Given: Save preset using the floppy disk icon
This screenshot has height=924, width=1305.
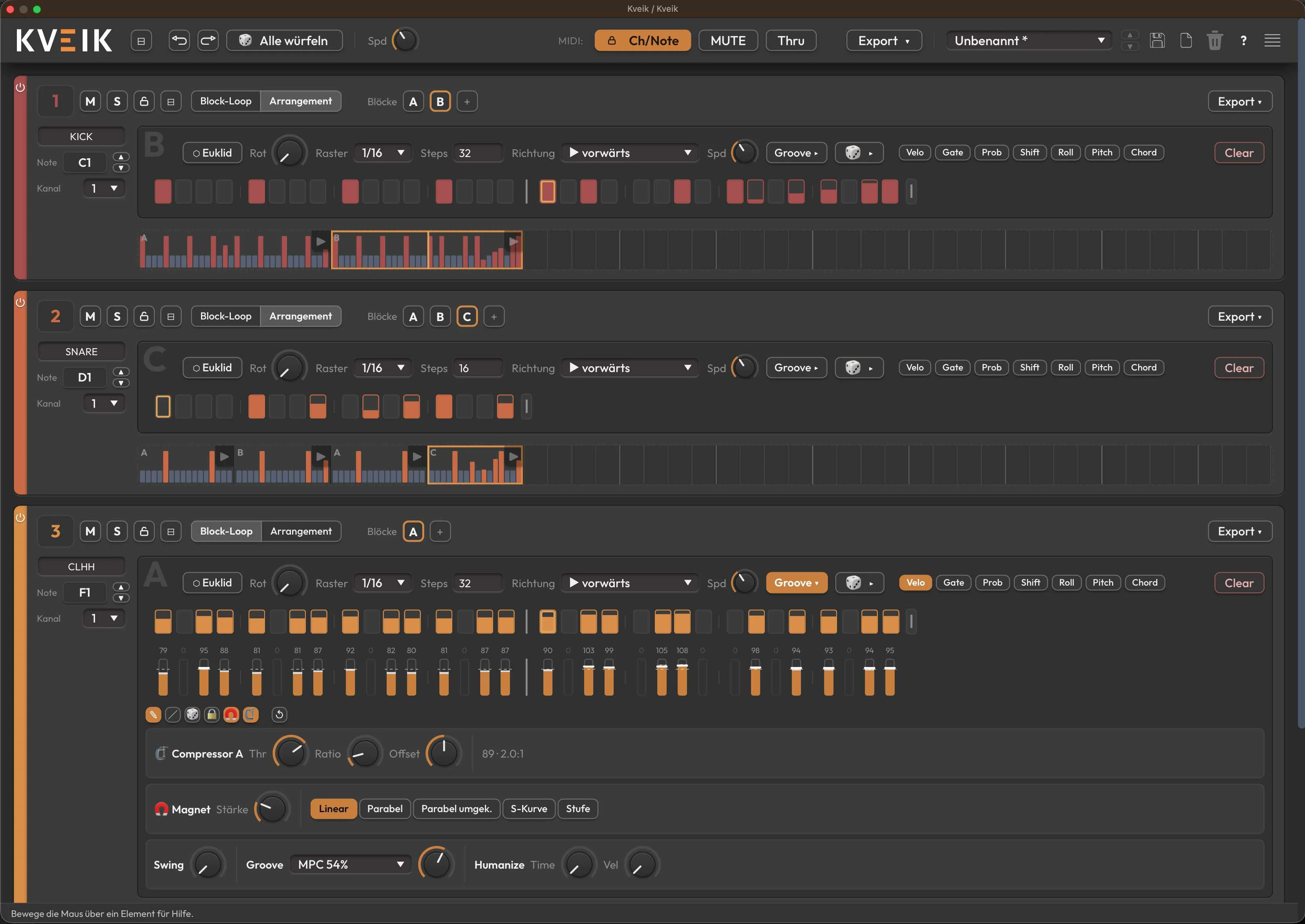Looking at the screenshot, I should click(x=1157, y=40).
